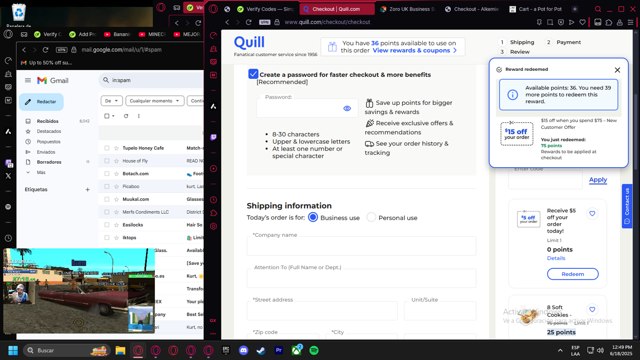
Task: Switch to the Zoro UK Business tab
Action: coord(407,9)
